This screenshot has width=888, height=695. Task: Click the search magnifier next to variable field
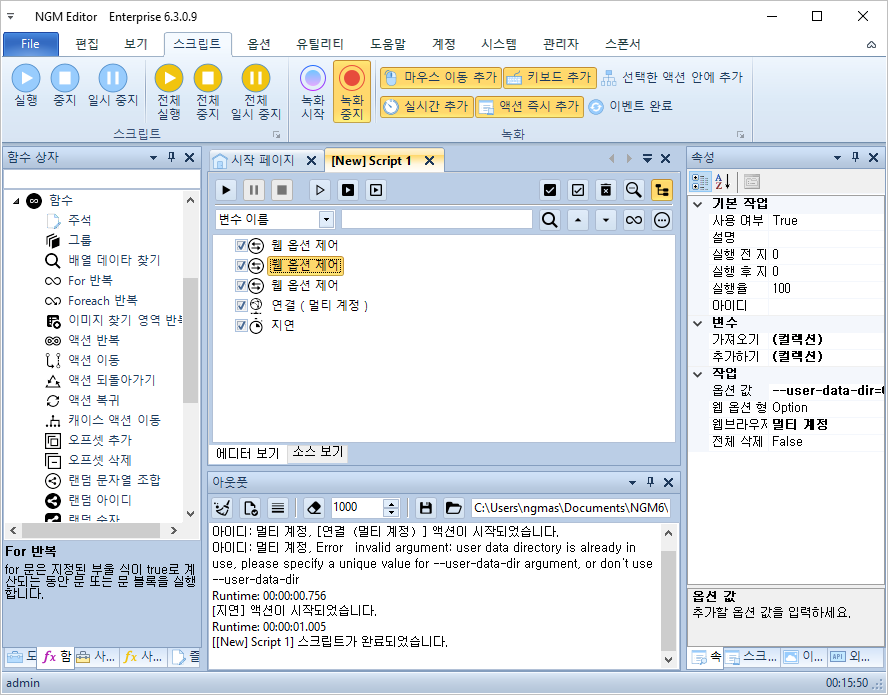549,220
